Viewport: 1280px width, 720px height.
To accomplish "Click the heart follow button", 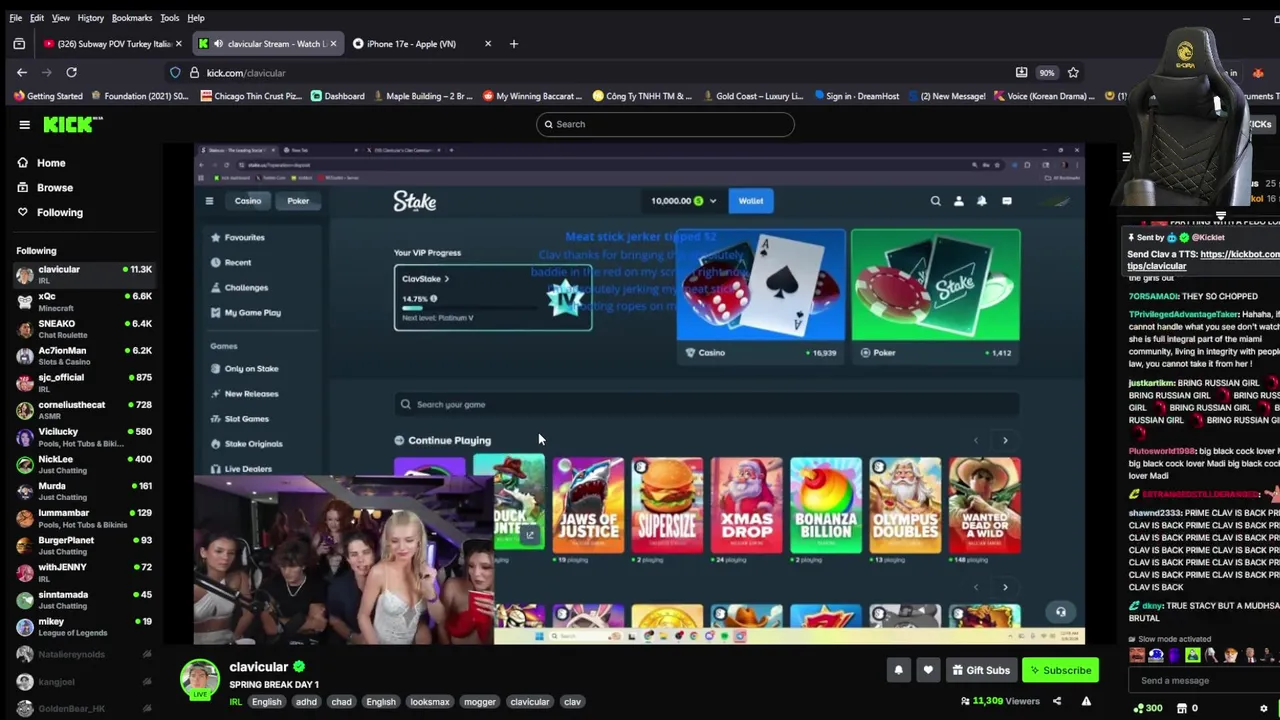I will click(928, 670).
